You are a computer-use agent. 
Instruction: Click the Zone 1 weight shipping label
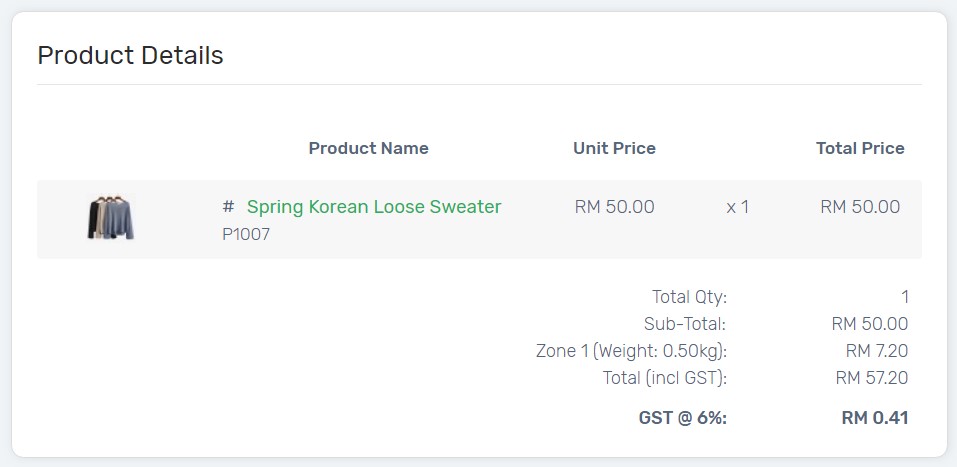click(x=632, y=351)
